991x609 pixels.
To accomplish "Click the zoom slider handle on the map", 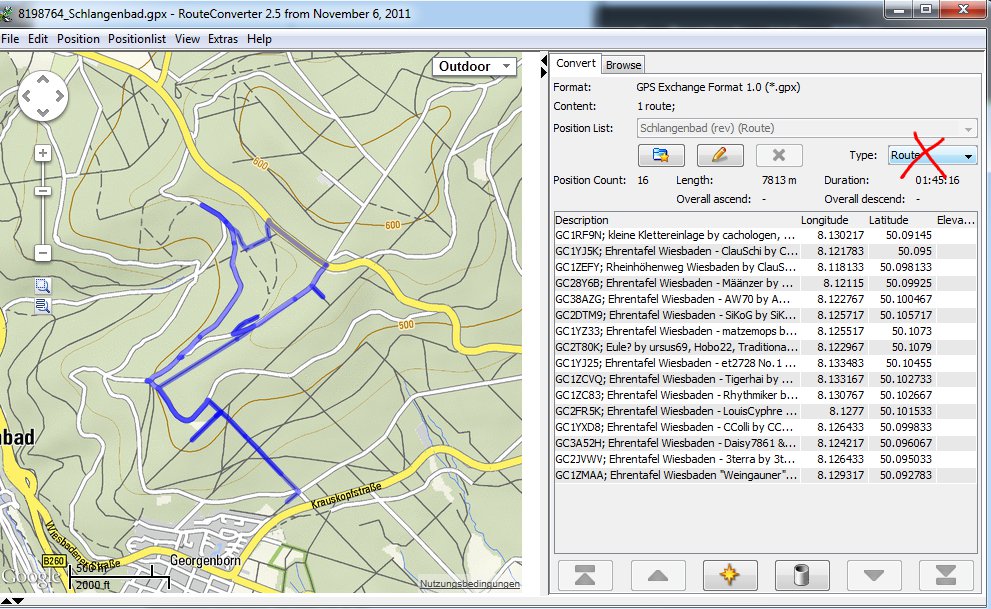I will 42,191.
